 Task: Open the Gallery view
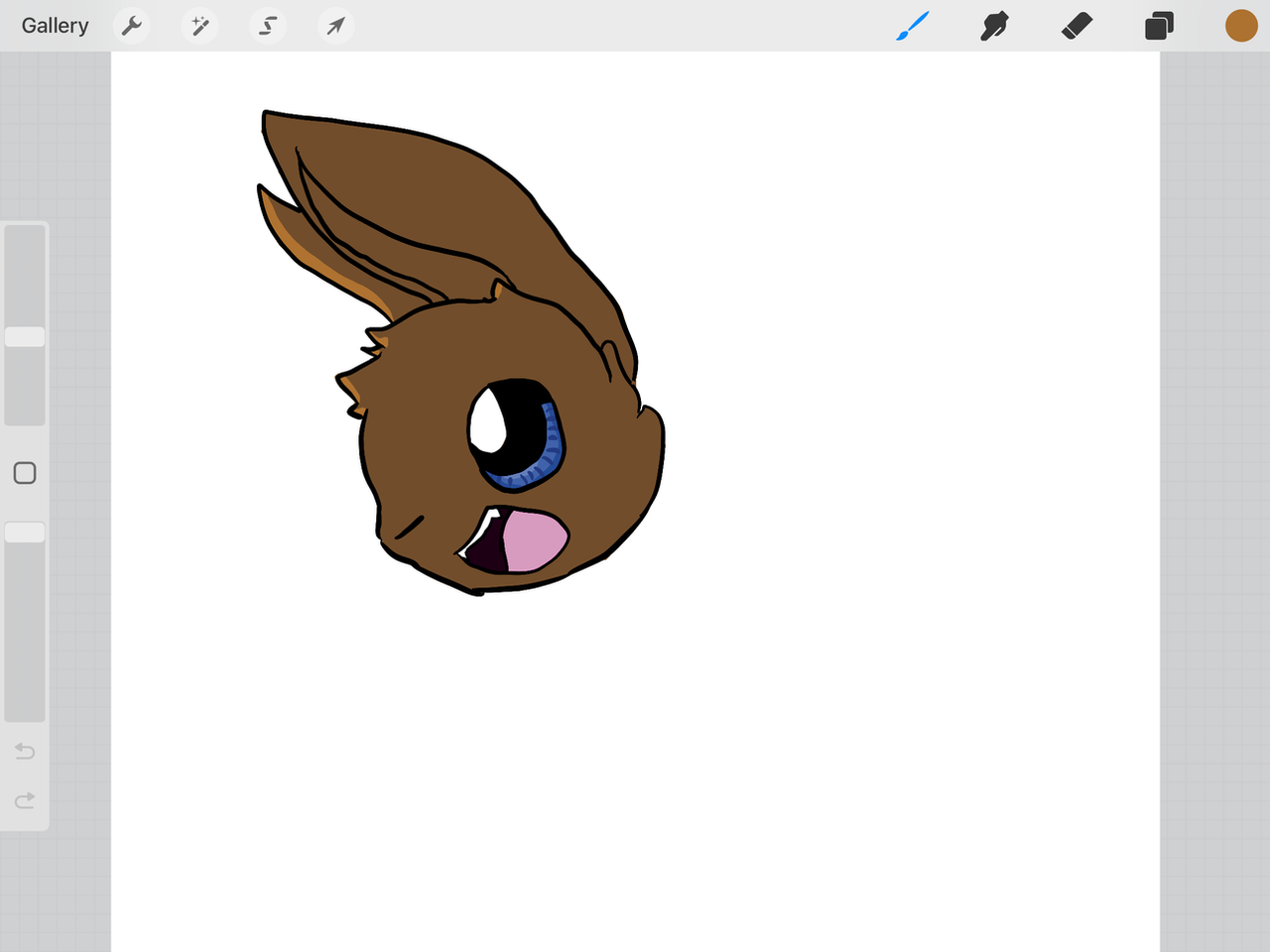click(x=56, y=26)
